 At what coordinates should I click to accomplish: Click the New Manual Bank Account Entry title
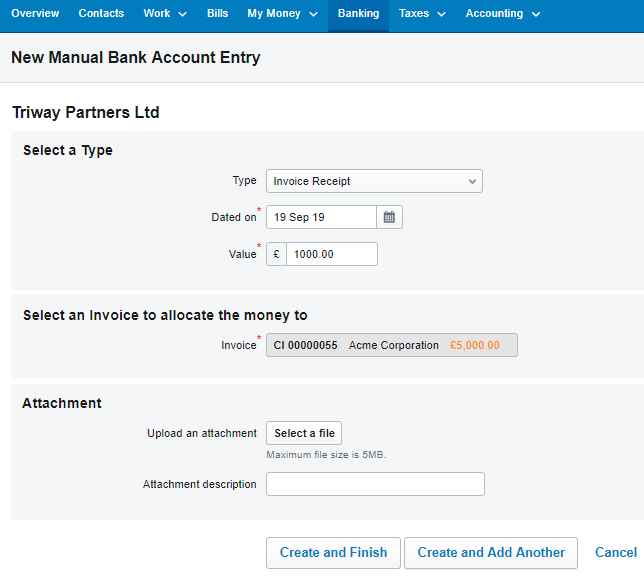click(x=136, y=58)
